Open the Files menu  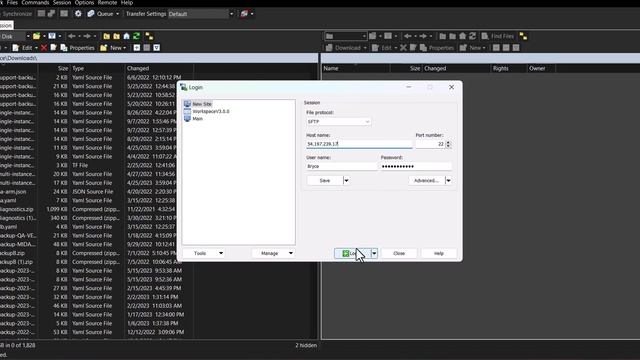pyautogui.click(x=12, y=3)
